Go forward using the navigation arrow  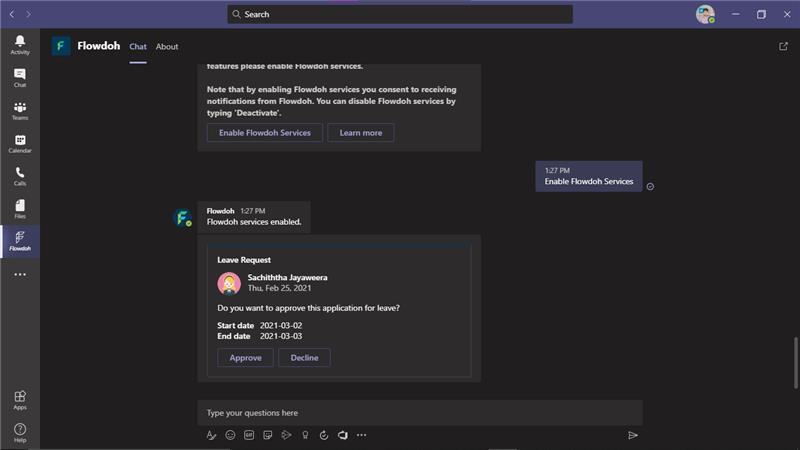[x=28, y=14]
